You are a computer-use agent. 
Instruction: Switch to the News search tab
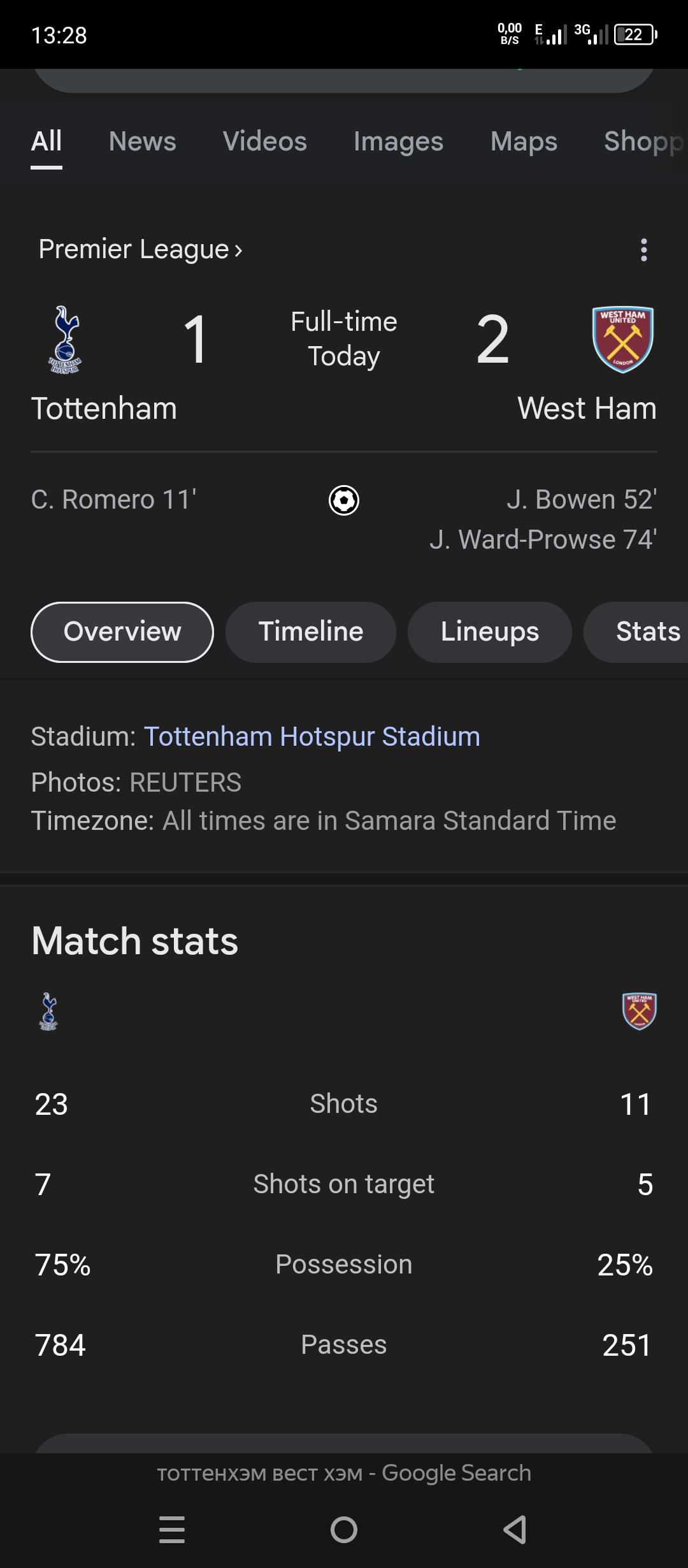pos(142,142)
